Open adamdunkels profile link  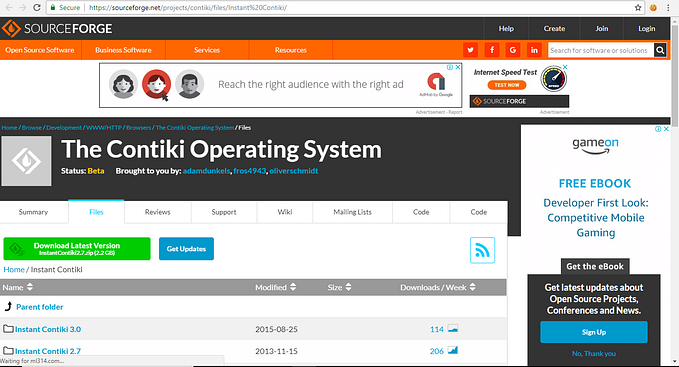point(206,171)
